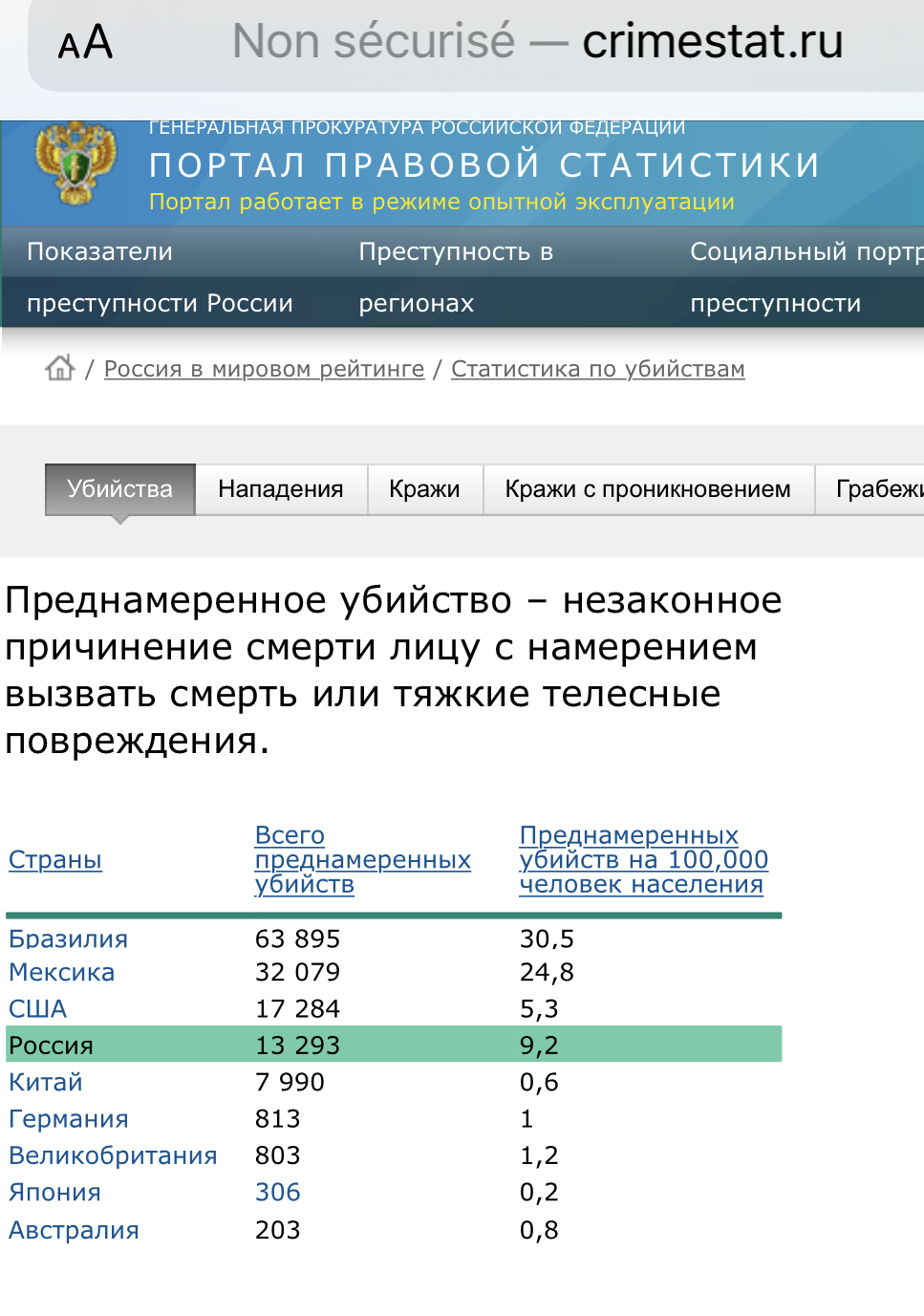Sort by murders per 100,000 population column

(643, 860)
